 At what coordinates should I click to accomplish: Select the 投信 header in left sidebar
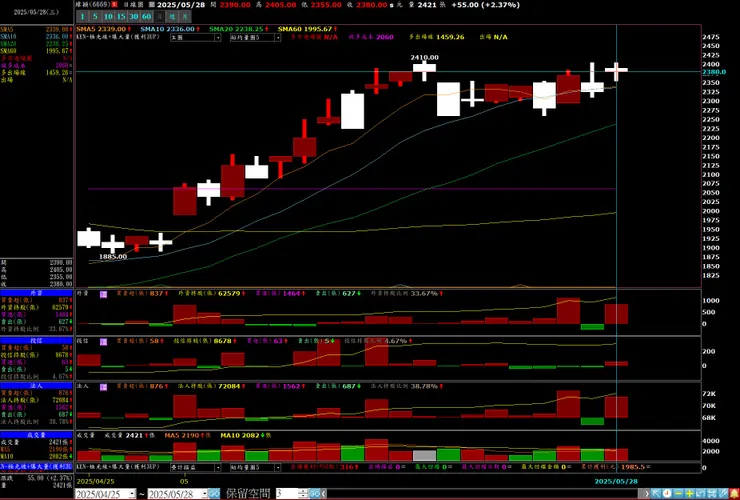pyautogui.click(x=36, y=340)
